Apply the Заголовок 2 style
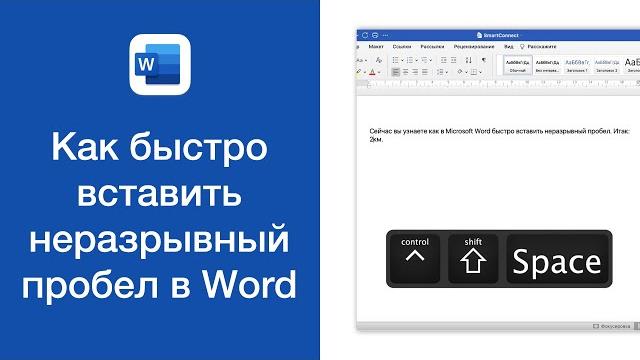640x360 pixels. [607, 65]
